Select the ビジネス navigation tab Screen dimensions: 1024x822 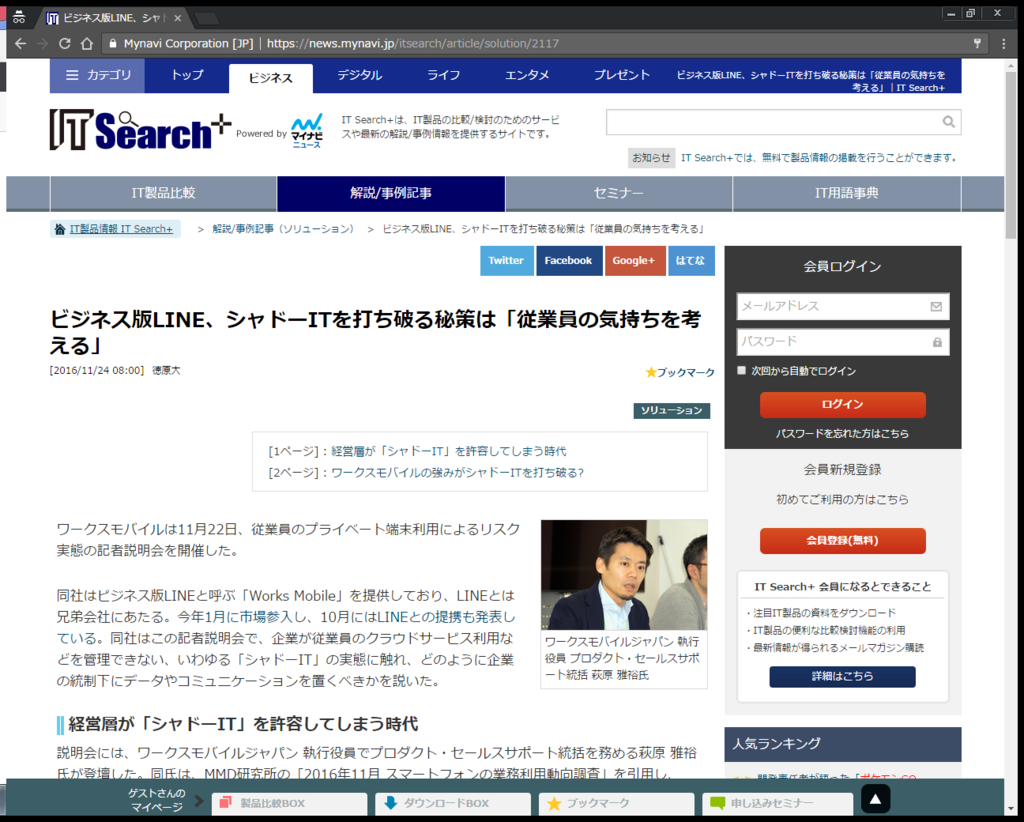270,78
